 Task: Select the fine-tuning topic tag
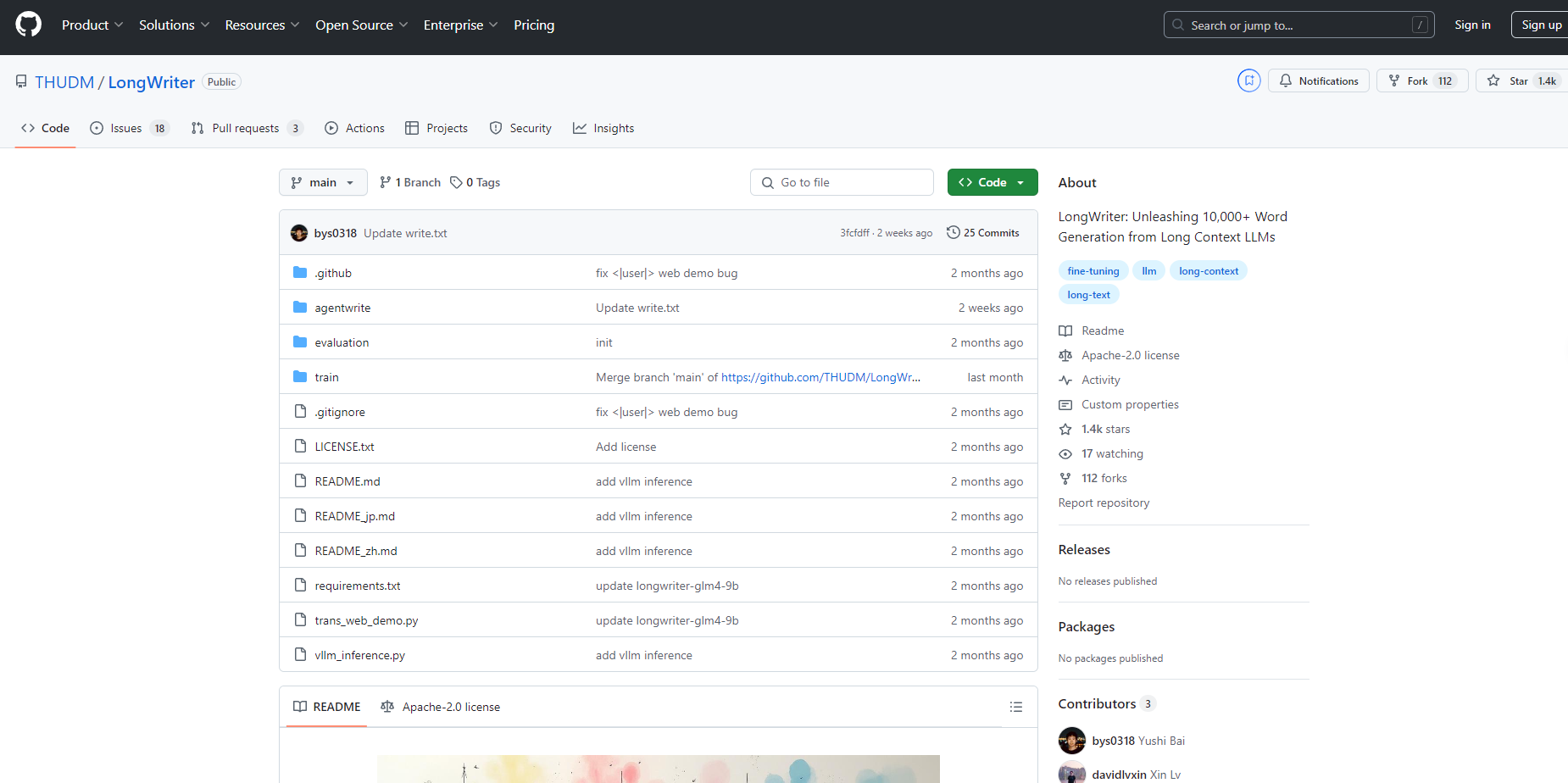[1093, 271]
